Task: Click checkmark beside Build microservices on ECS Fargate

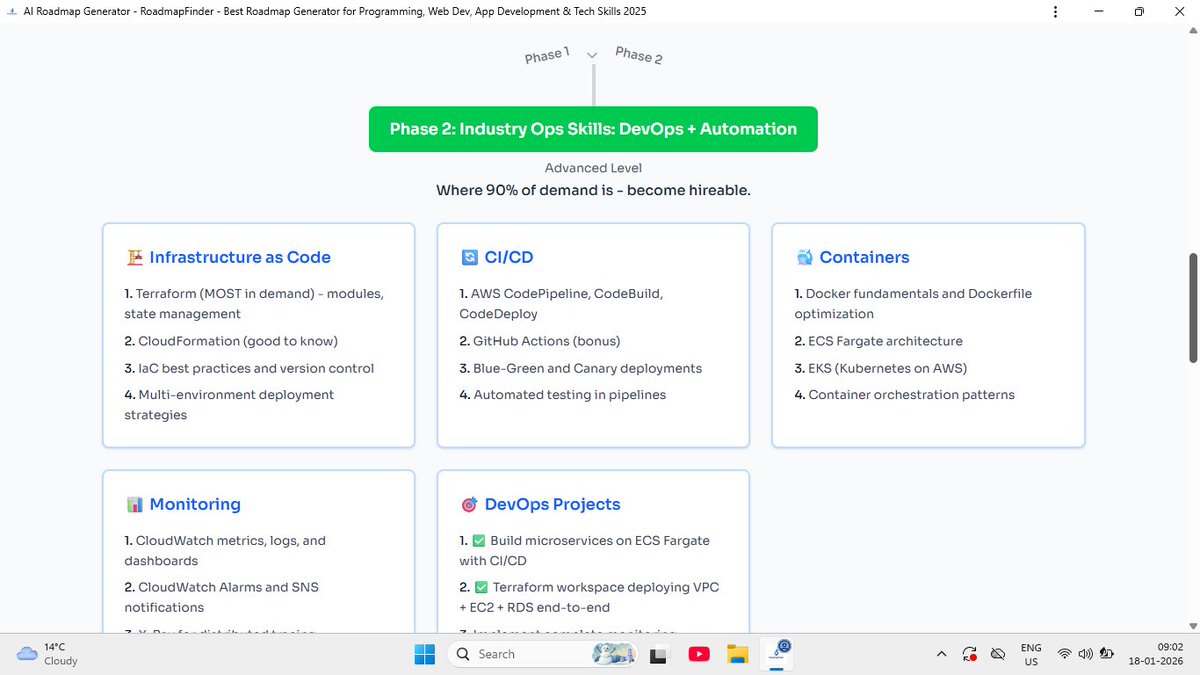Action: coord(478,541)
